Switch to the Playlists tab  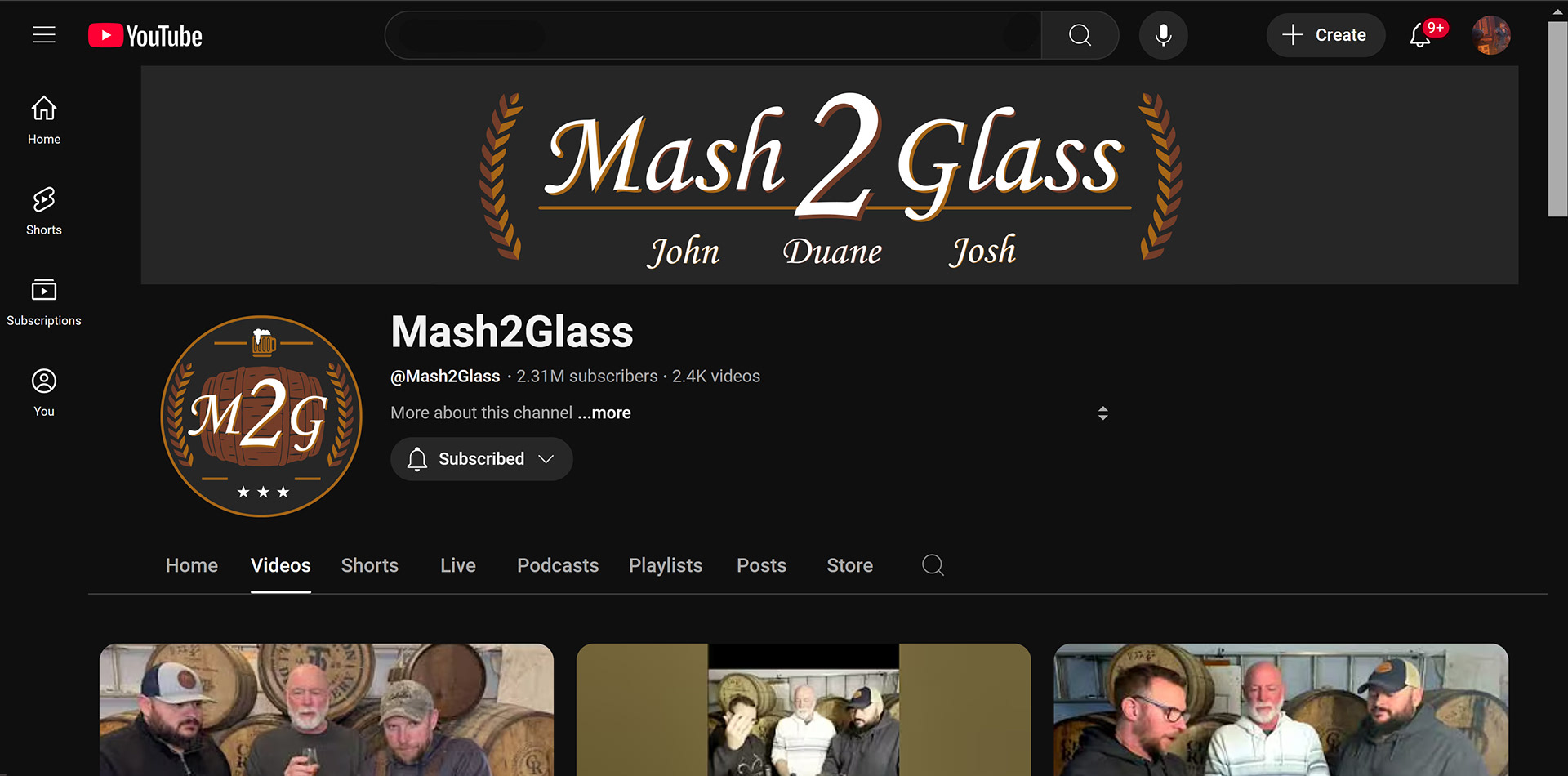[666, 565]
